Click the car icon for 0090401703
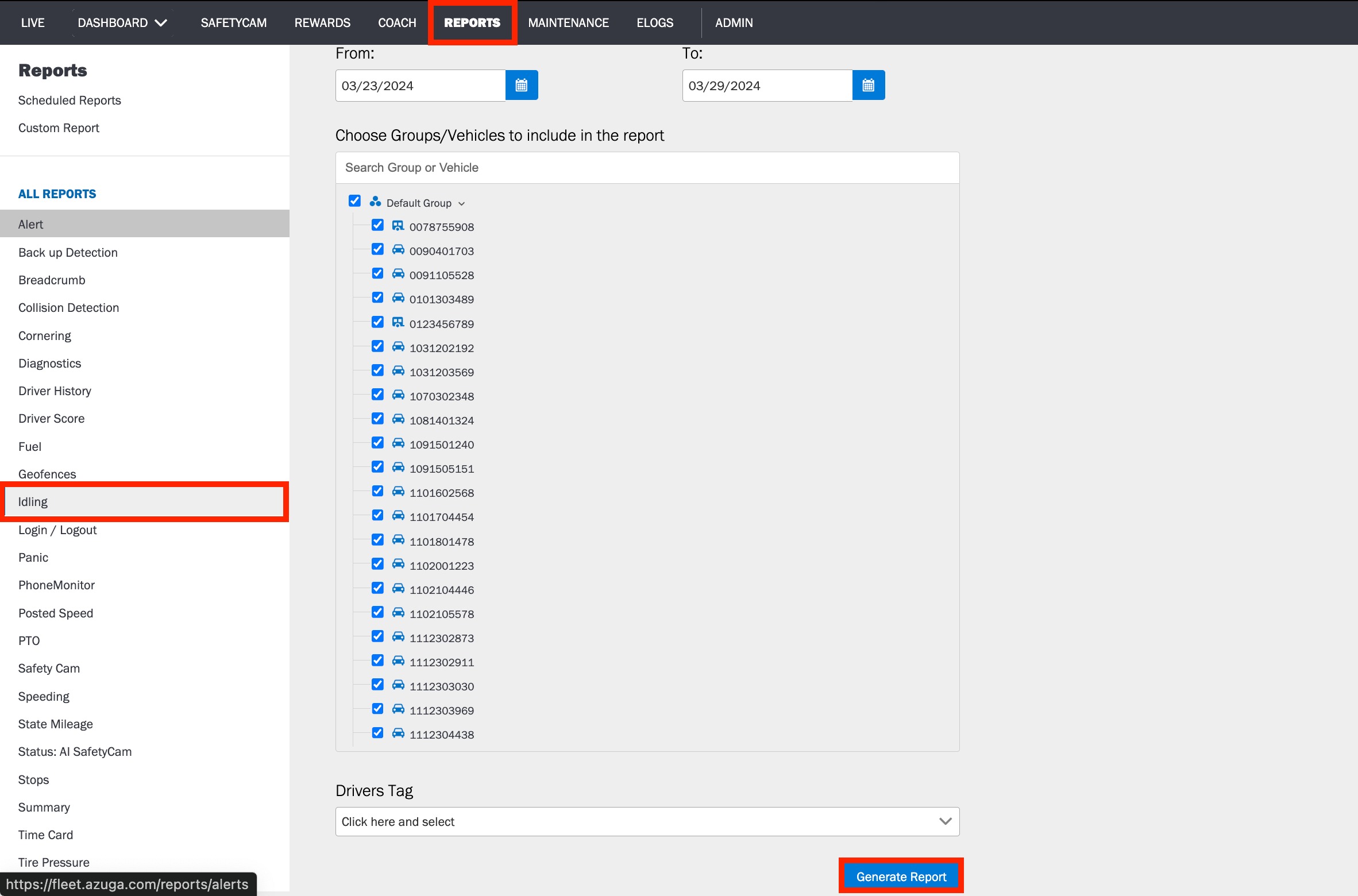 click(398, 250)
